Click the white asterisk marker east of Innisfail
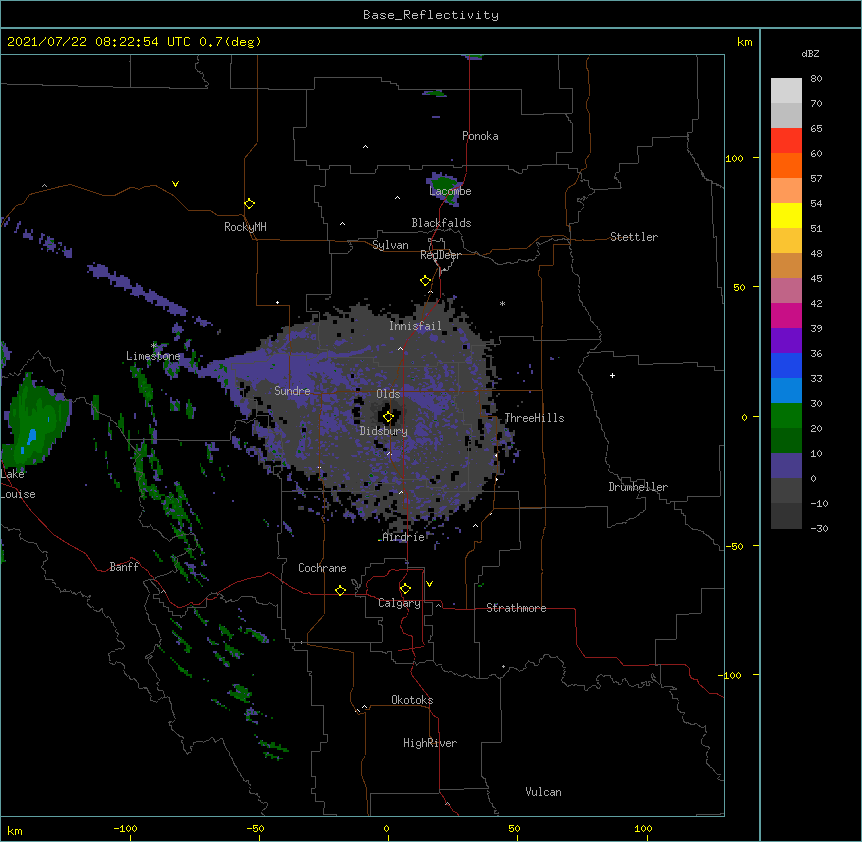 pos(502,303)
